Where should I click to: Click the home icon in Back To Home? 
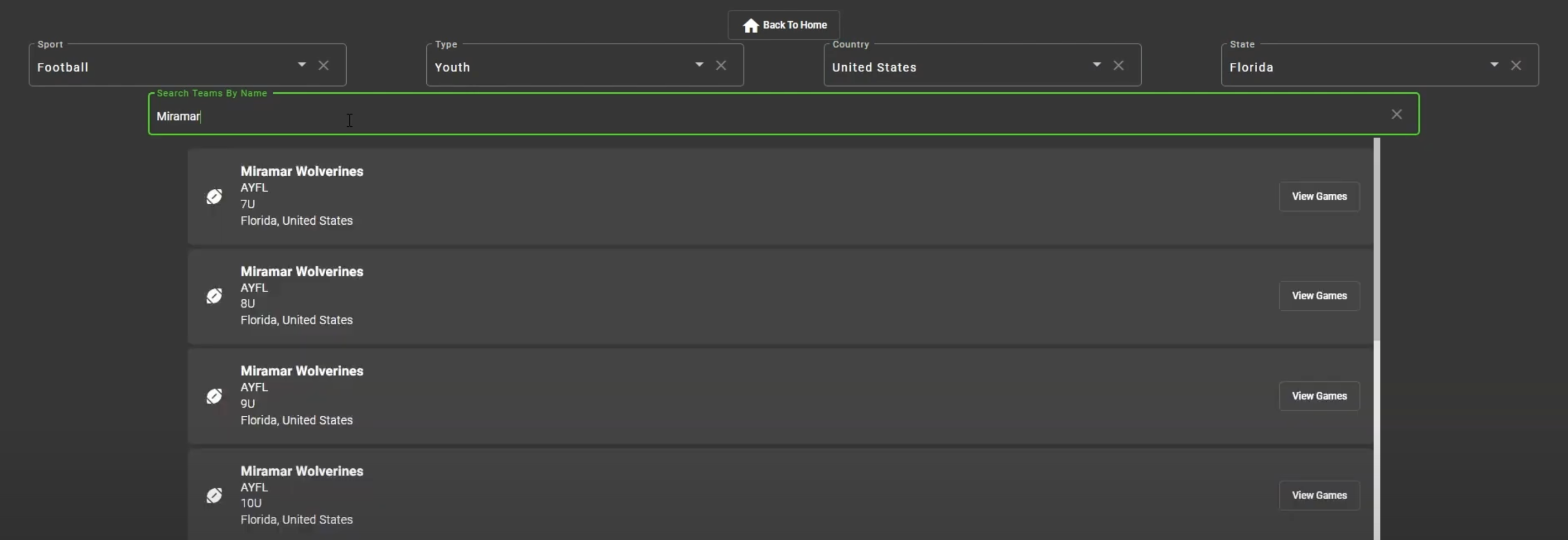click(x=750, y=25)
